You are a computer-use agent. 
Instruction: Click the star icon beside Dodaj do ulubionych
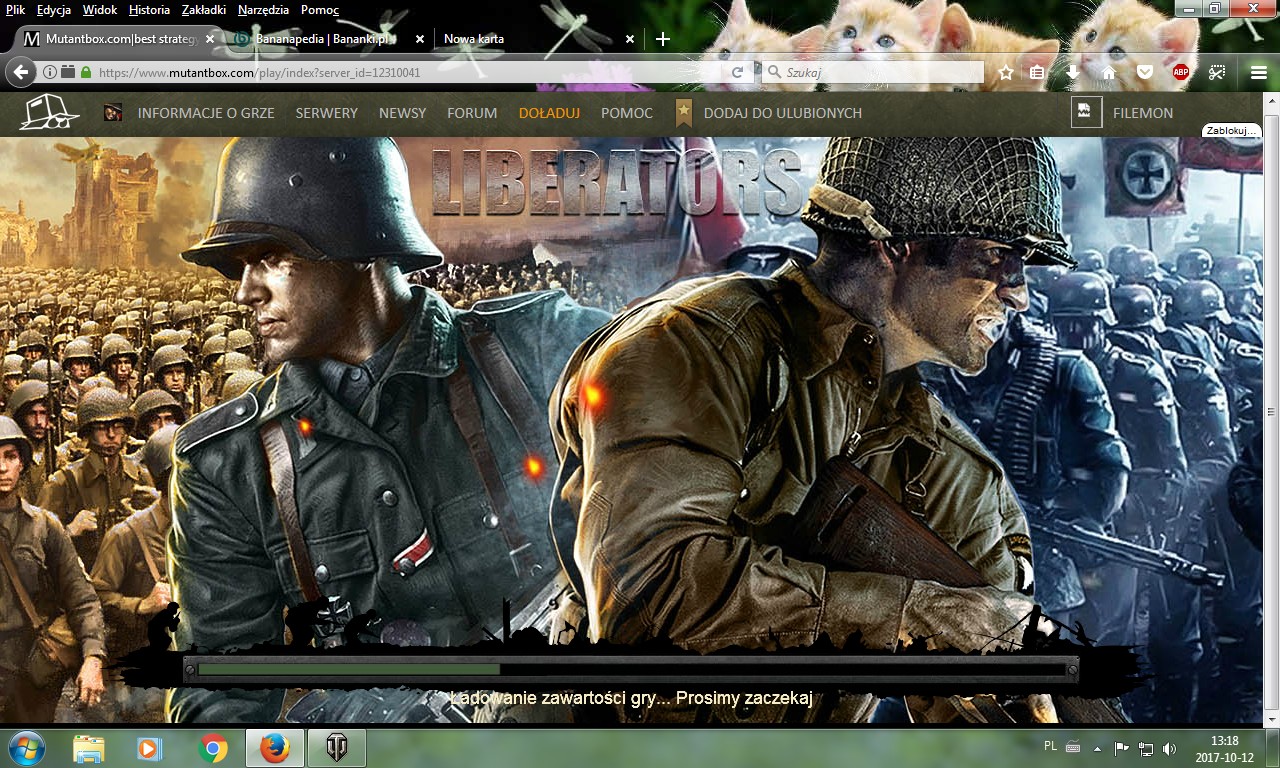coord(684,113)
